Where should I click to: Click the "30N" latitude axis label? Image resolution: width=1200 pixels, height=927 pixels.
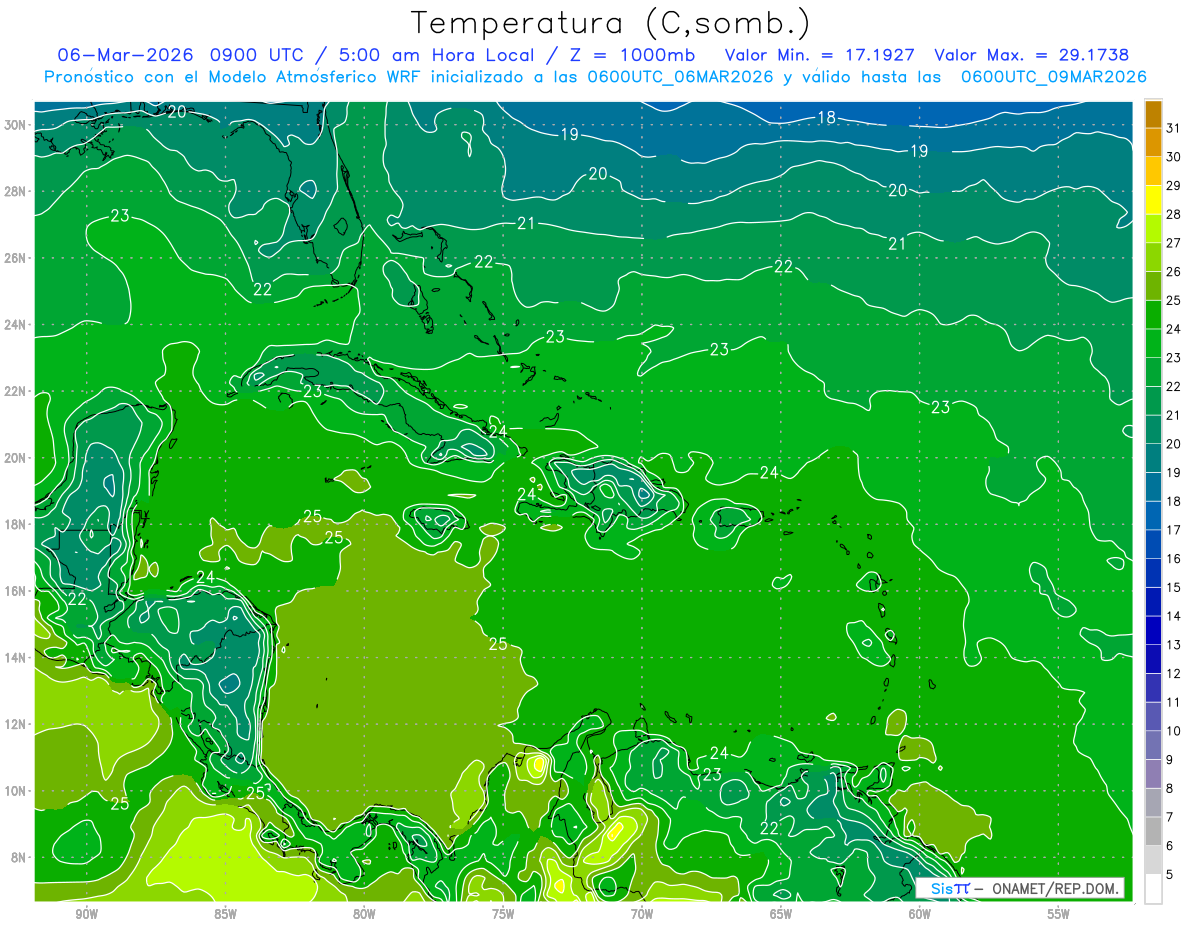pos(14,125)
